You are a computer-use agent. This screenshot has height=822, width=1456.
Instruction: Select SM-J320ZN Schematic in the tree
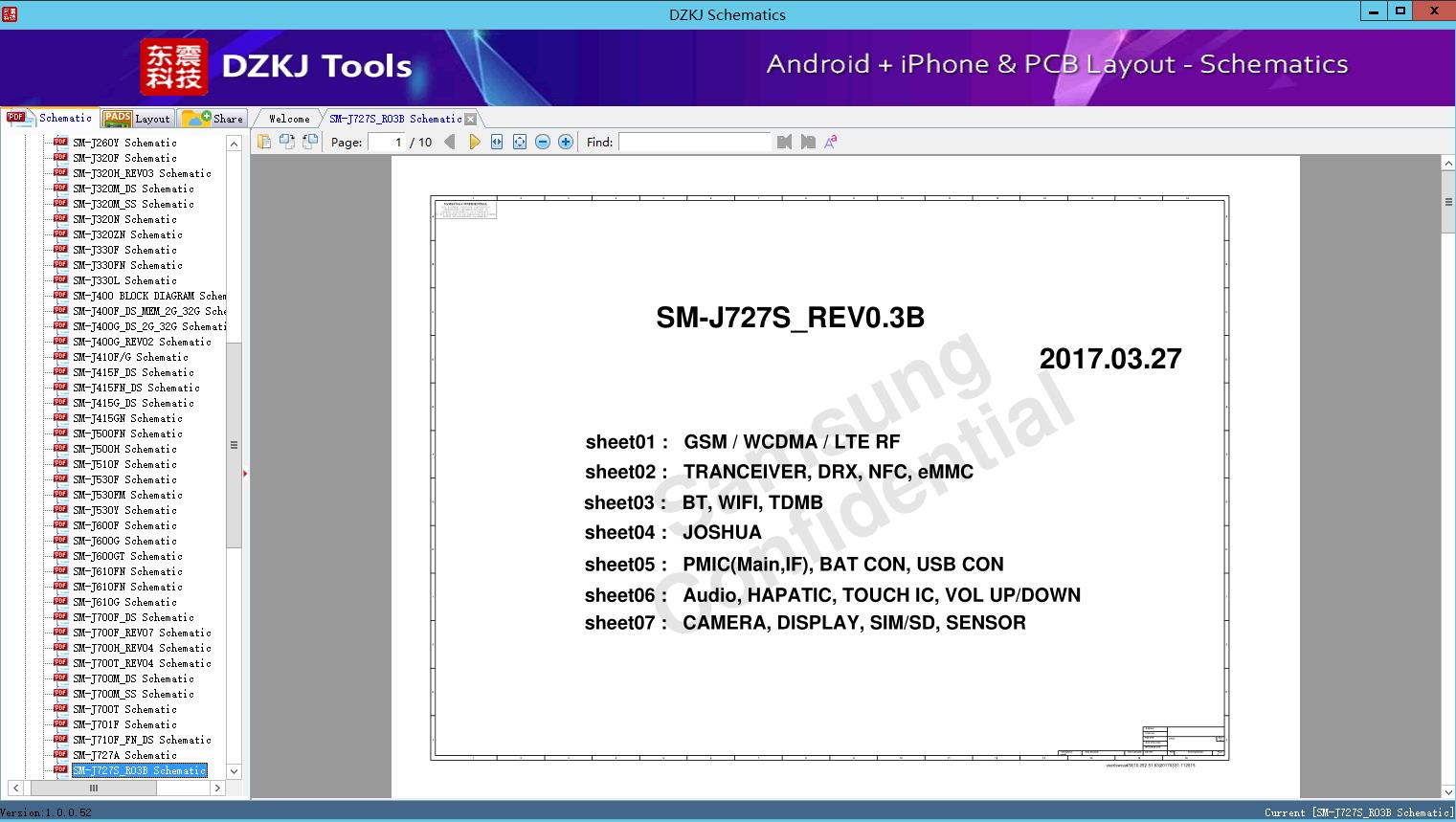click(127, 234)
